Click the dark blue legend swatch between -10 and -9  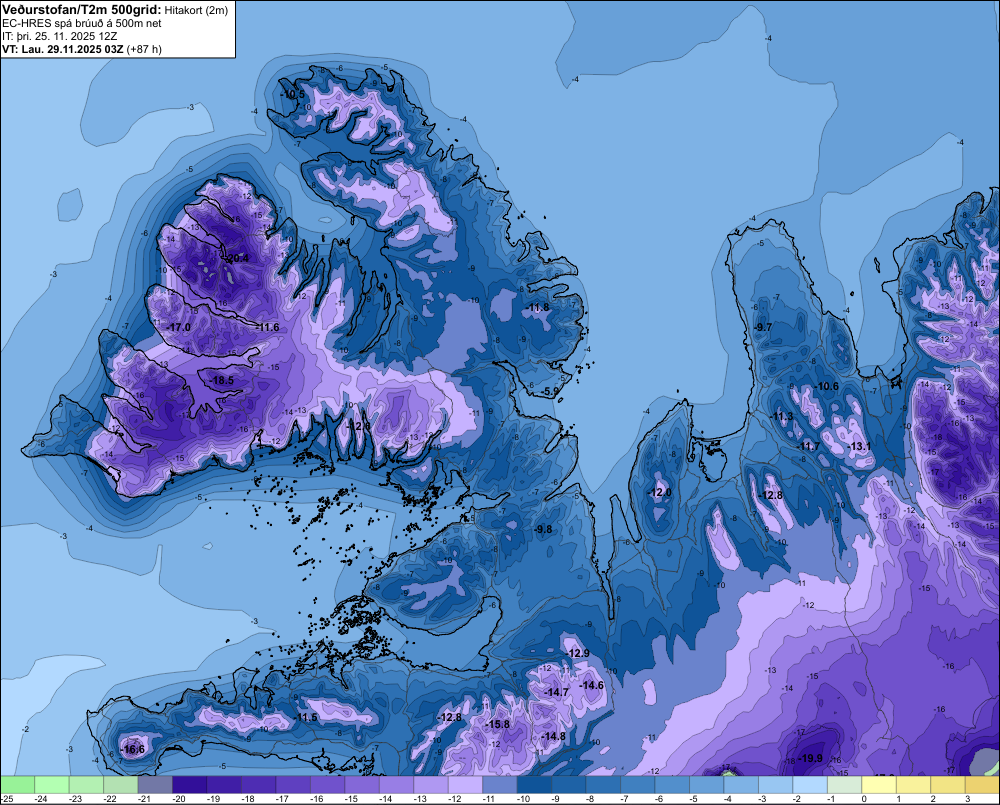pyautogui.click(x=534, y=785)
